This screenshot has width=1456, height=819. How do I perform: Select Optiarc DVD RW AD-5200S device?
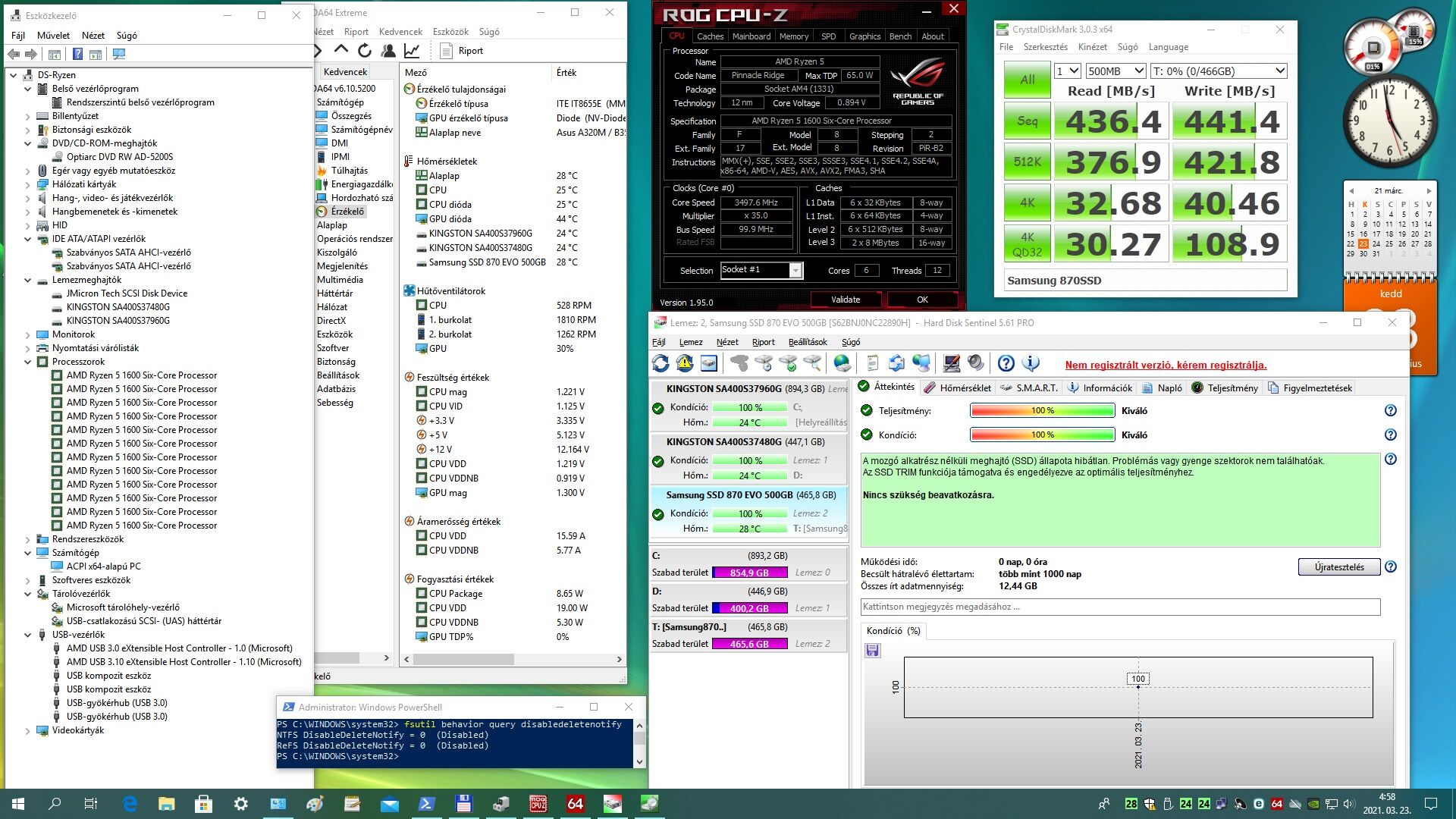(x=119, y=157)
